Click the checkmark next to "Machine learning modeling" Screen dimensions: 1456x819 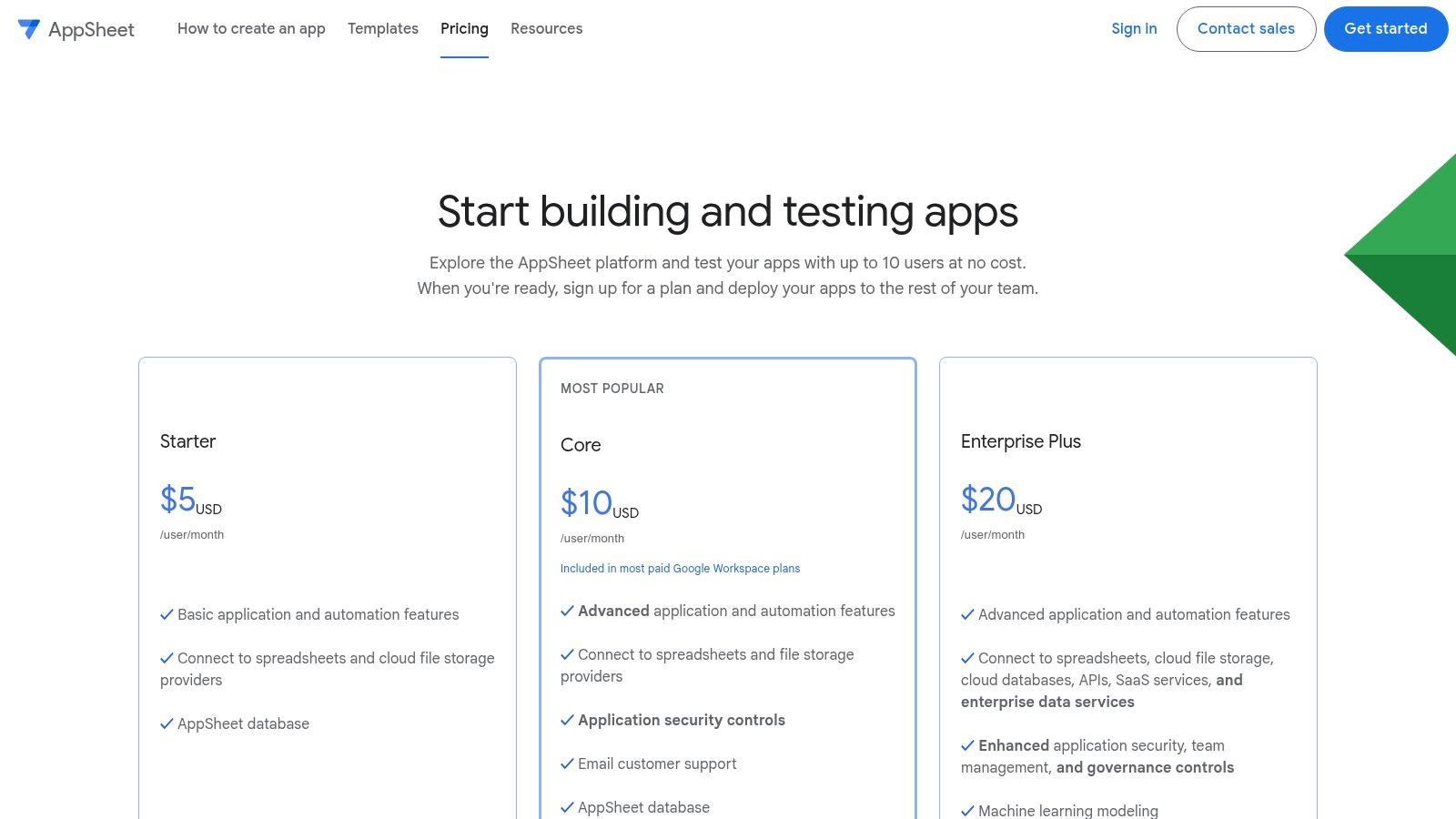tap(966, 810)
